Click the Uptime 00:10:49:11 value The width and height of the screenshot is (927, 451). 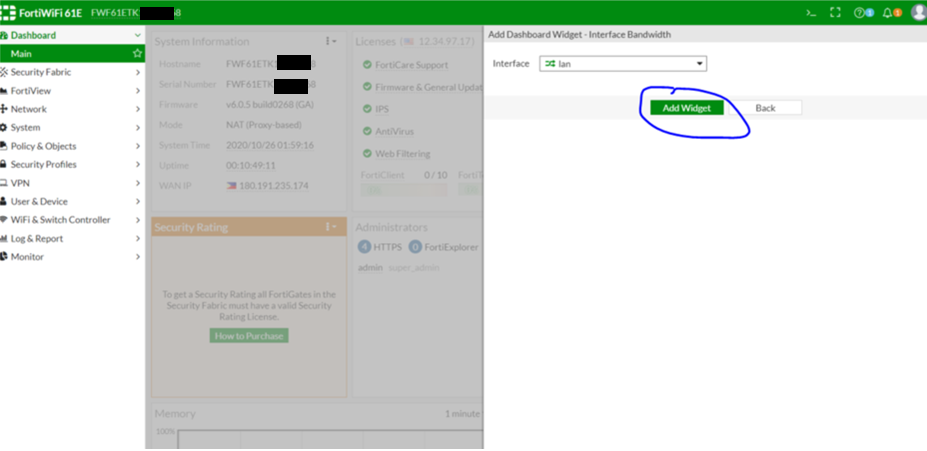[x=251, y=166]
